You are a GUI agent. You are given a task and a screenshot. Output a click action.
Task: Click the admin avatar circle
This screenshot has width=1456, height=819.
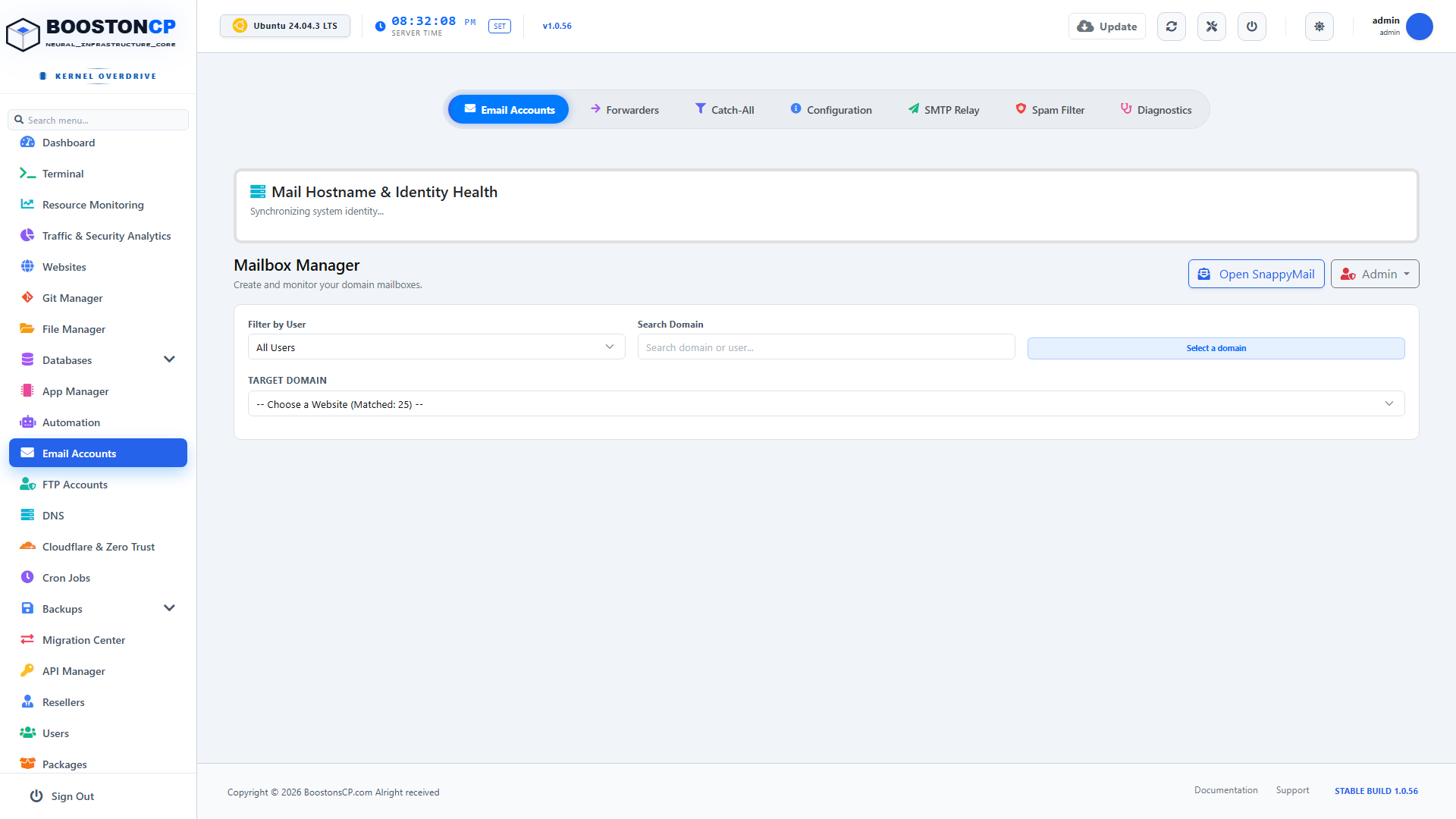click(1420, 27)
